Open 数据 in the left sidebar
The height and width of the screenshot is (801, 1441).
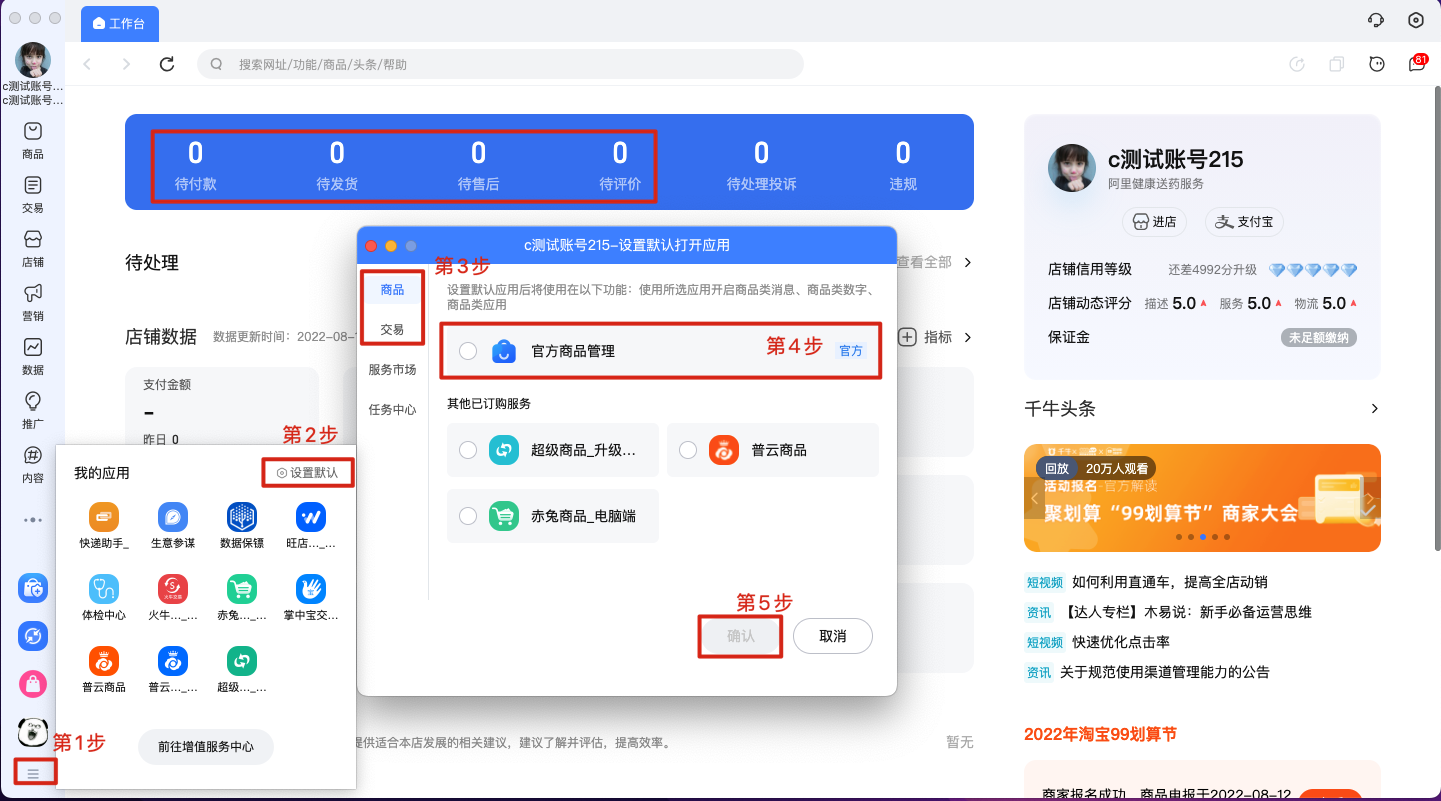33,356
